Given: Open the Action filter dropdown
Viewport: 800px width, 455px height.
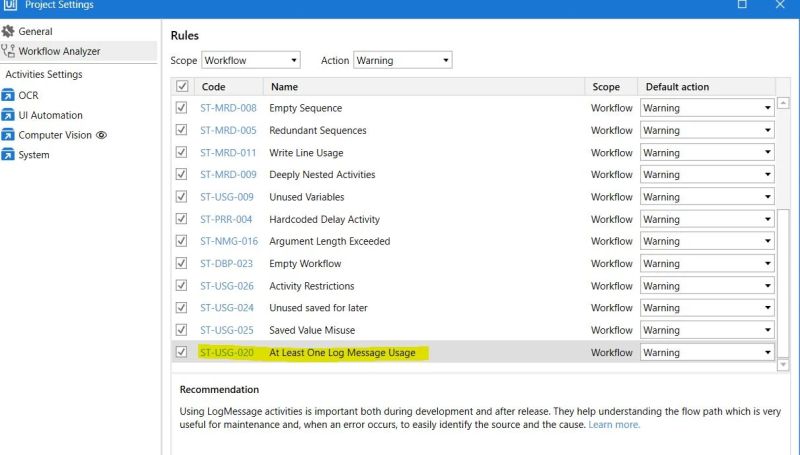Looking at the screenshot, I should coord(402,60).
